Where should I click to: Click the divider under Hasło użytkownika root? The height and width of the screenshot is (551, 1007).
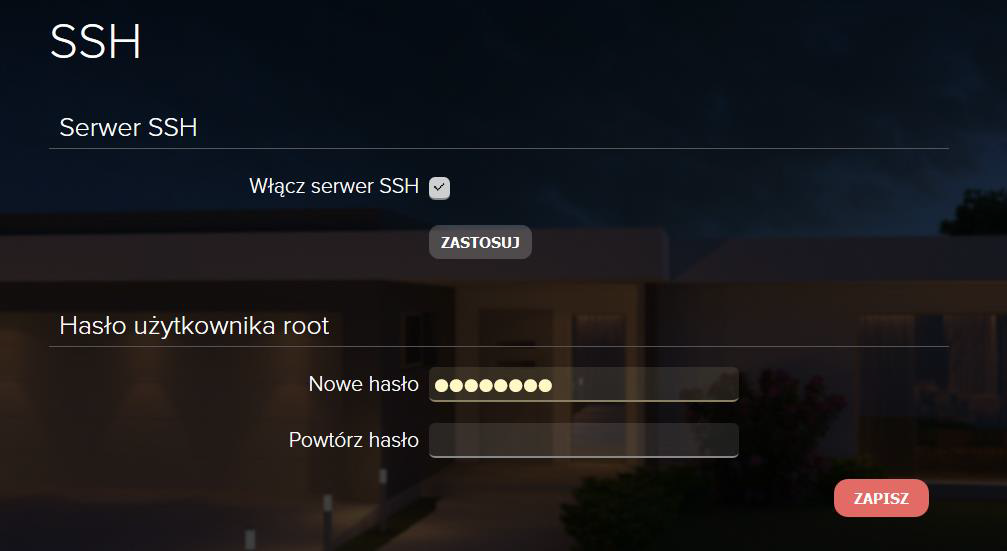coord(498,347)
